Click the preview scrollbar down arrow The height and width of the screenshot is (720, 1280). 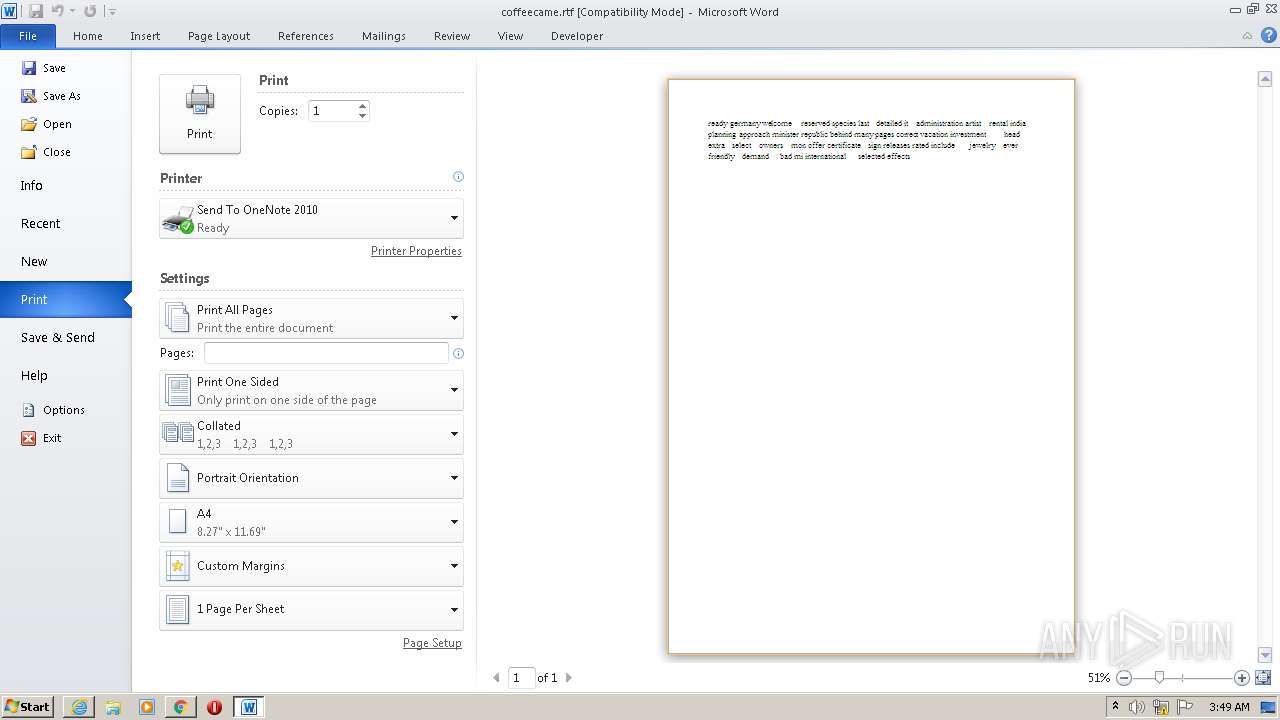pyautogui.click(x=1264, y=655)
